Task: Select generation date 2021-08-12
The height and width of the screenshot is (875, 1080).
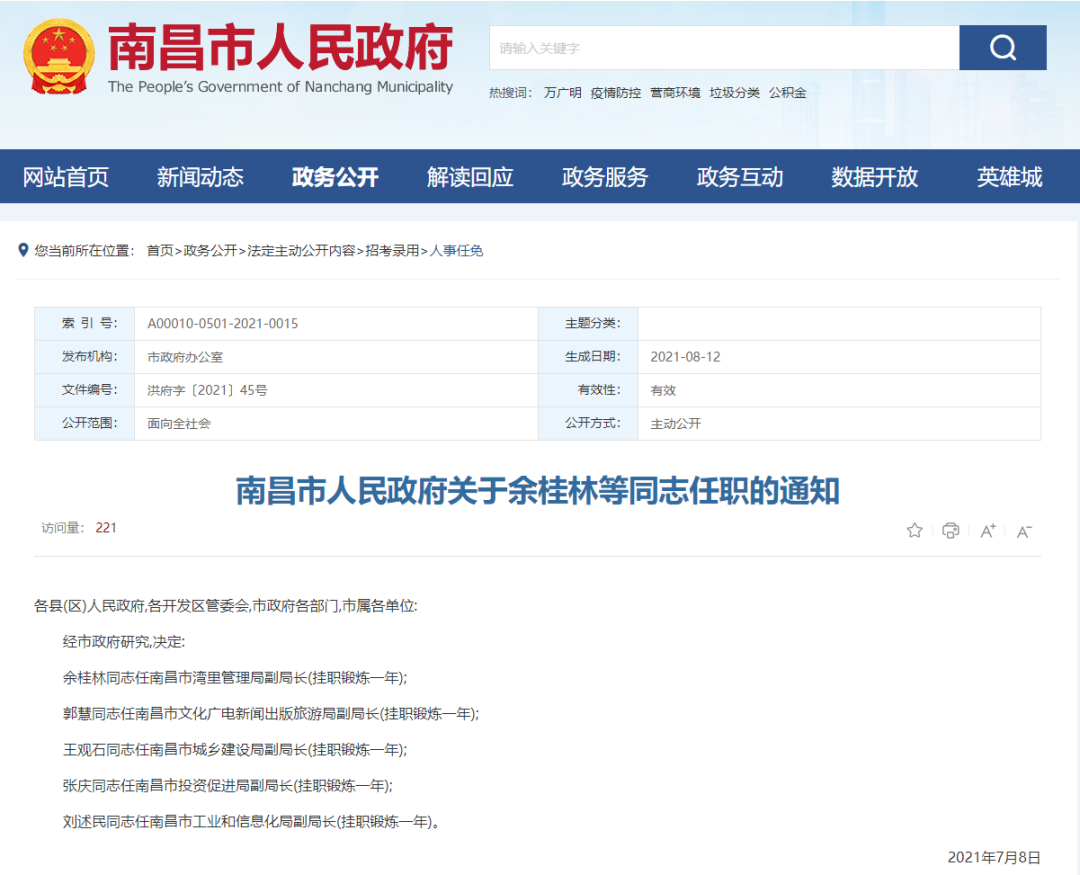Action: tap(685, 357)
